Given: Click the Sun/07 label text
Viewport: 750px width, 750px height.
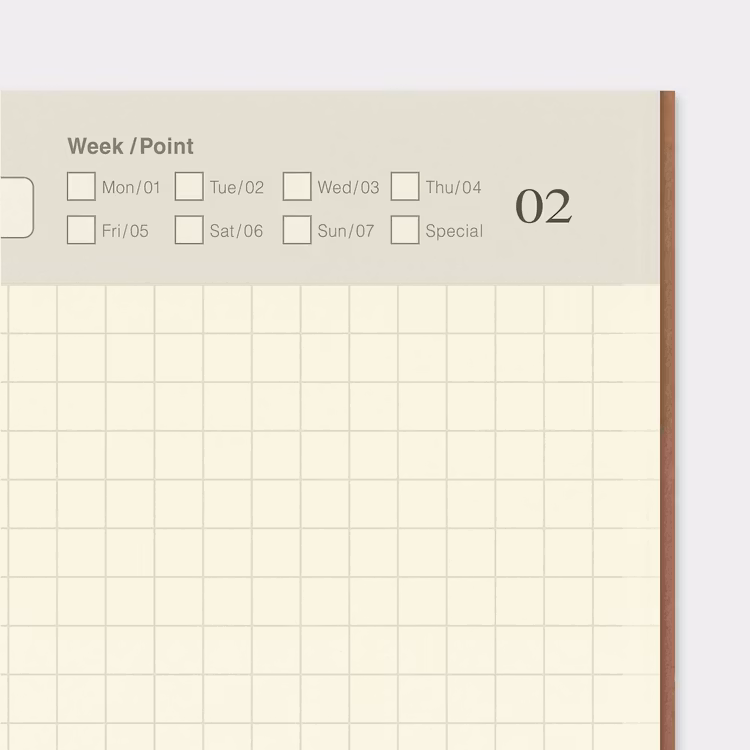Looking at the screenshot, I should 345,231.
